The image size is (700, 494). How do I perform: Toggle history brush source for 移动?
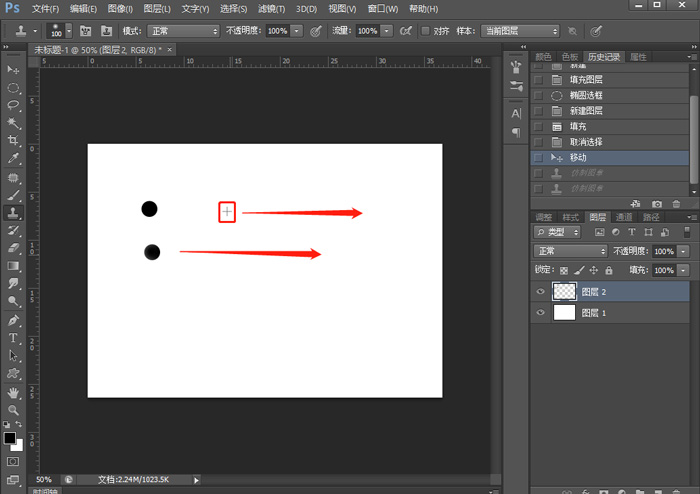click(538, 158)
